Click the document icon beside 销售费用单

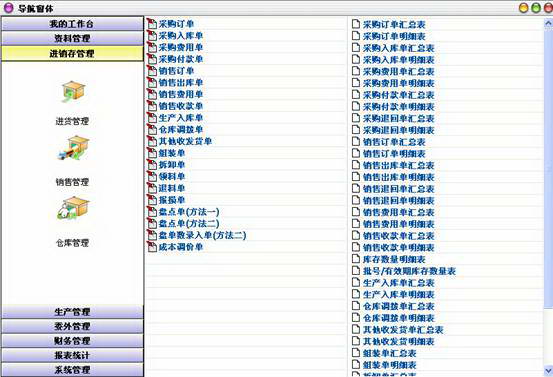[x=152, y=94]
